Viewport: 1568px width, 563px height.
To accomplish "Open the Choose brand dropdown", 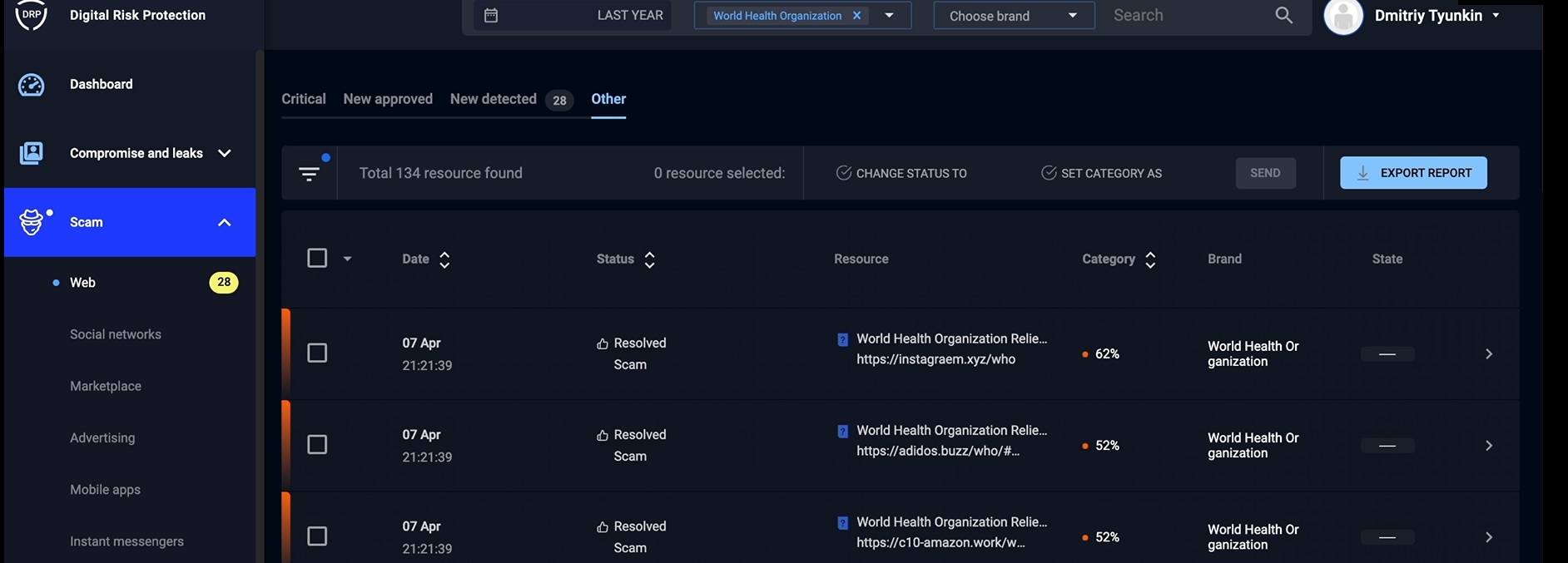I will tap(1013, 16).
